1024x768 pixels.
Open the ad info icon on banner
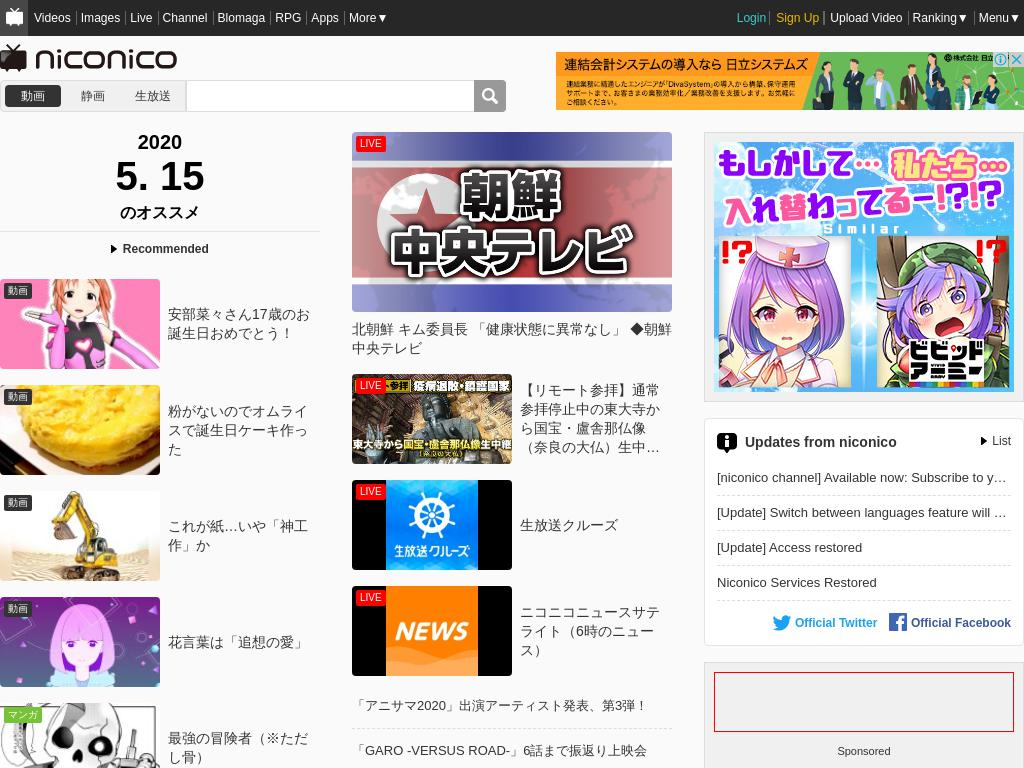tap(1000, 59)
